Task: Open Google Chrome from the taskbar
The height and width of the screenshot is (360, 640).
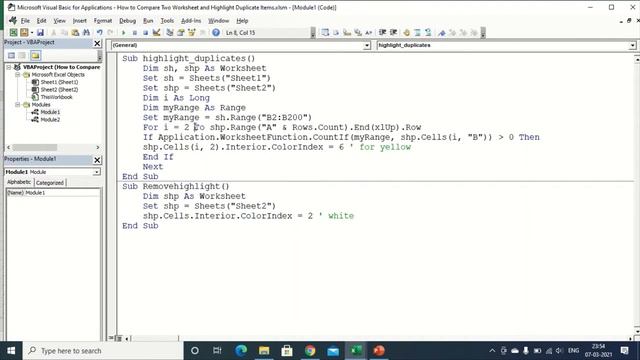Action: pos(310,351)
